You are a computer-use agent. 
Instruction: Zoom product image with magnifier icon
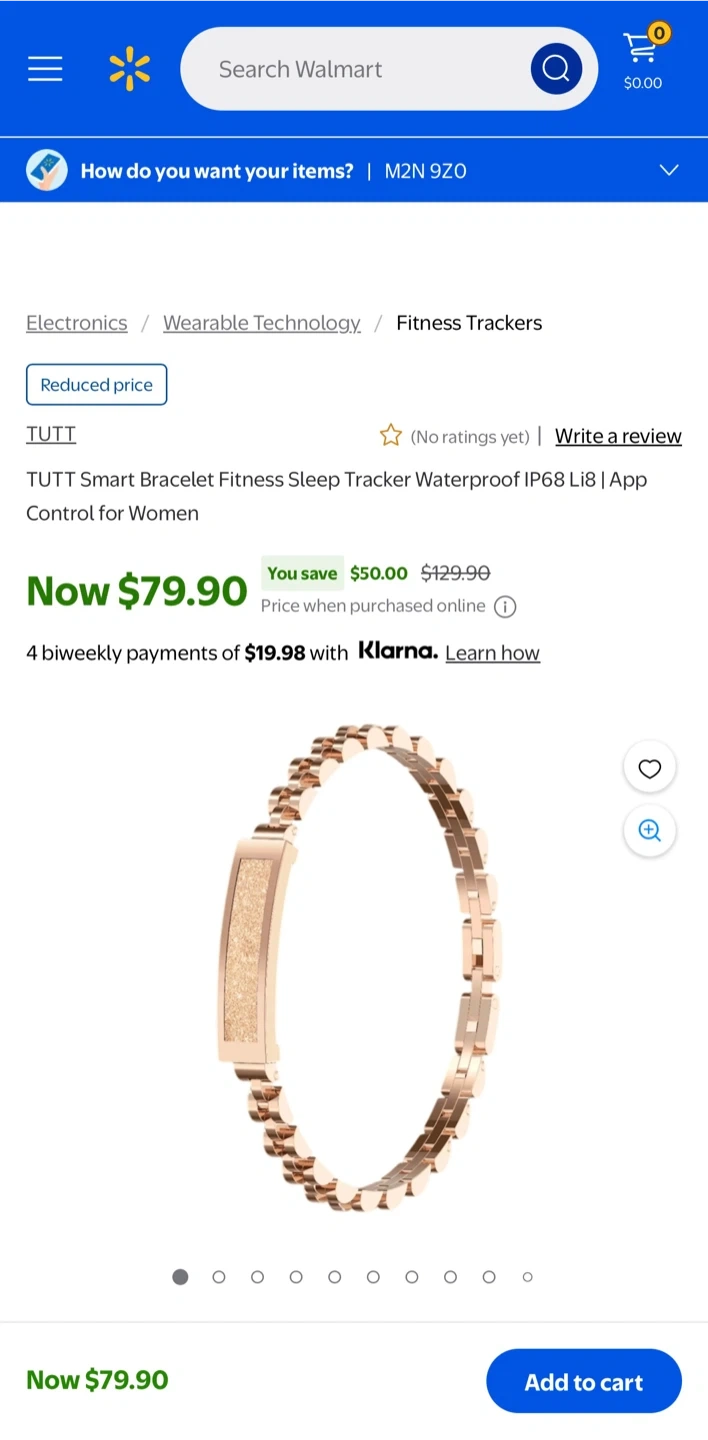tap(650, 831)
